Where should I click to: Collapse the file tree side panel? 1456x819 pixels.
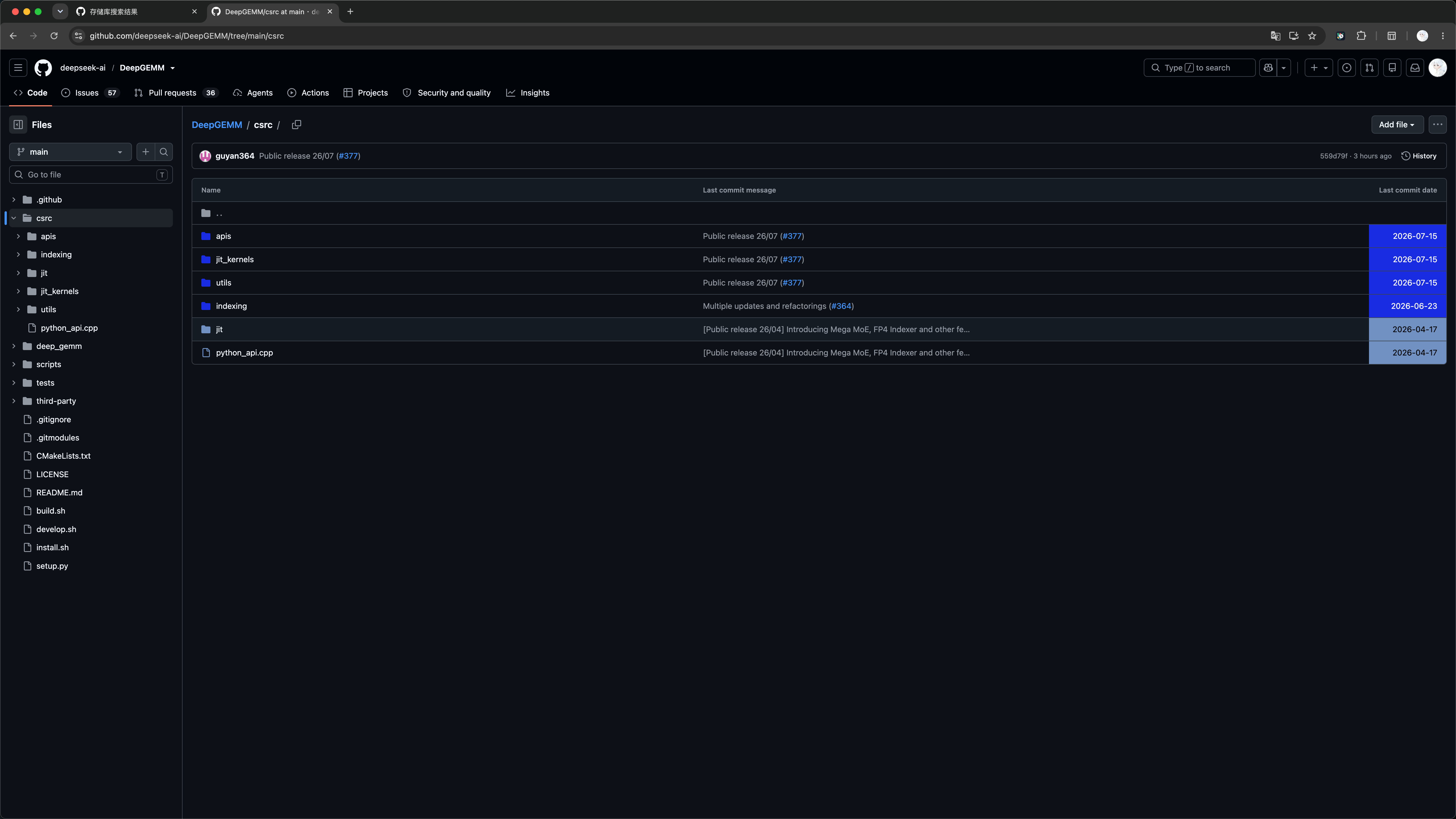[x=18, y=125]
